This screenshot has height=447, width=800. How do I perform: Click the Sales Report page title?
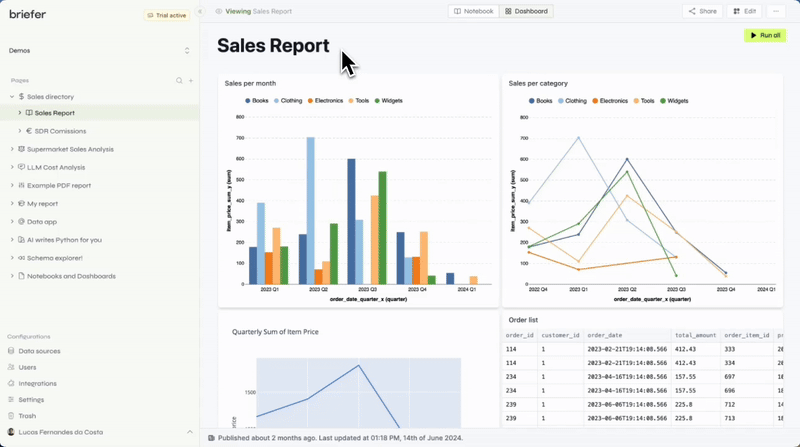(x=273, y=45)
